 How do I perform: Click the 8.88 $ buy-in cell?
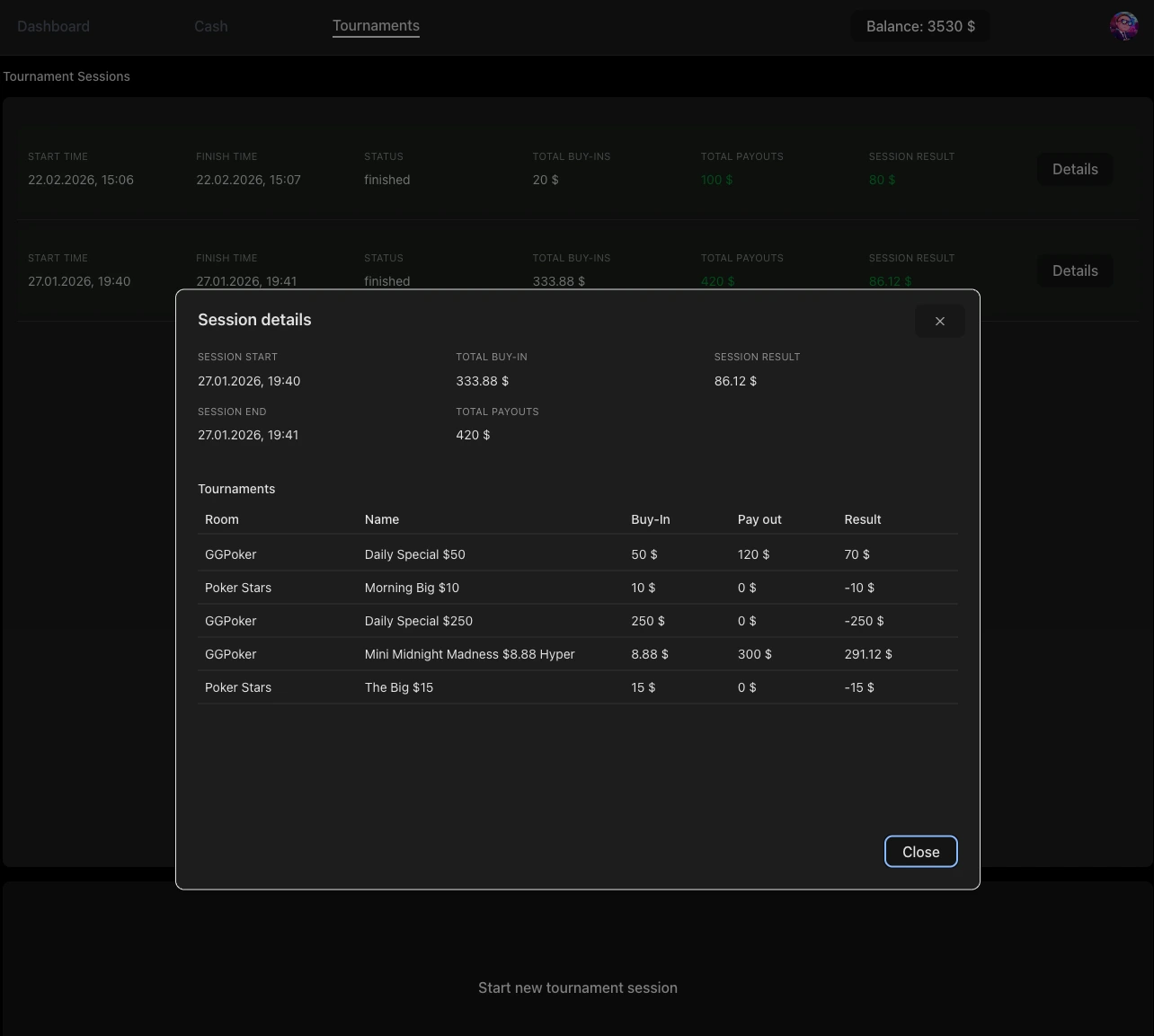coord(650,654)
